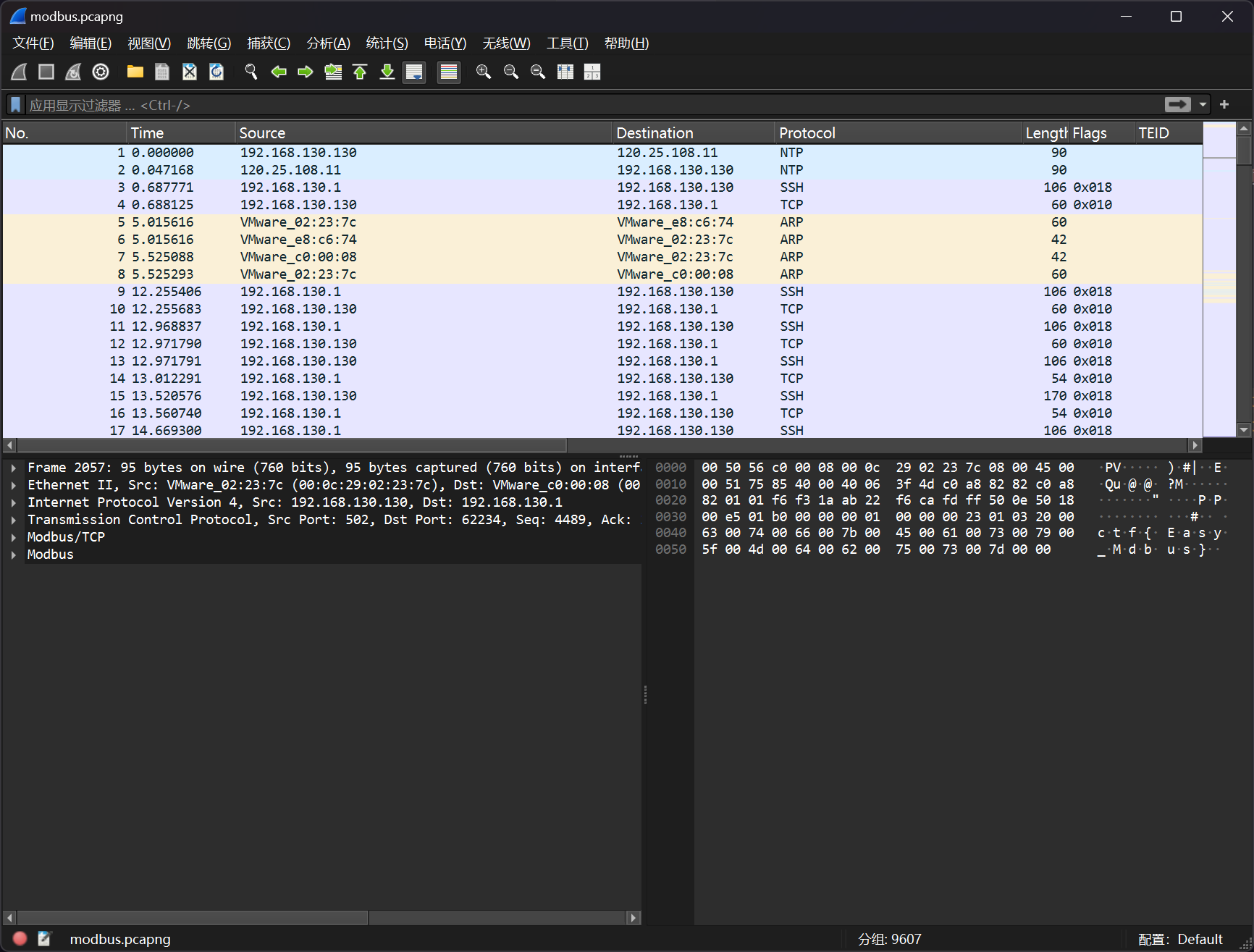
Task: Open recent display filters dropdown
Action: (x=1203, y=105)
